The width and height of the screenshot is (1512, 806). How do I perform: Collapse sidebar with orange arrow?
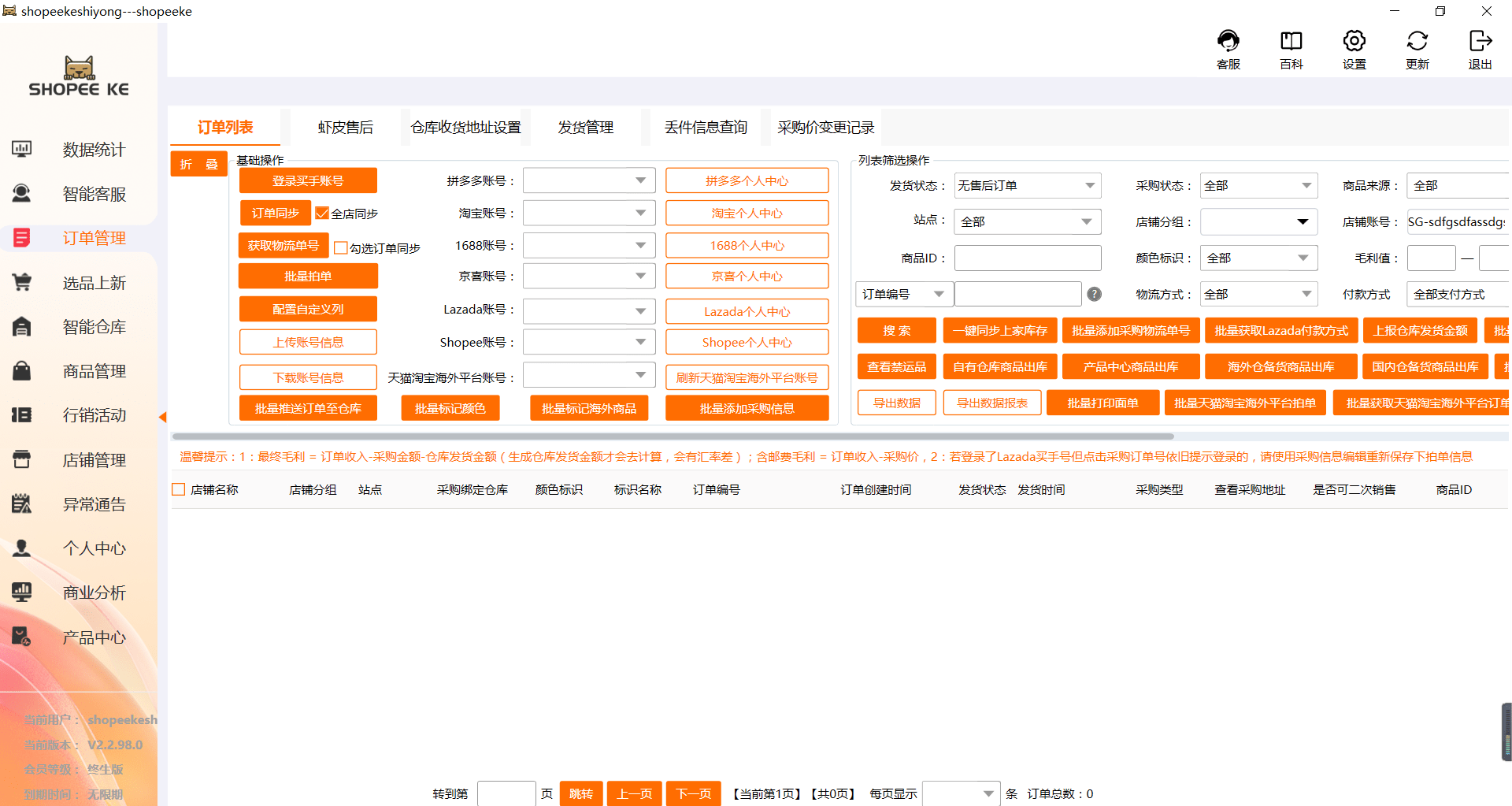coord(162,417)
